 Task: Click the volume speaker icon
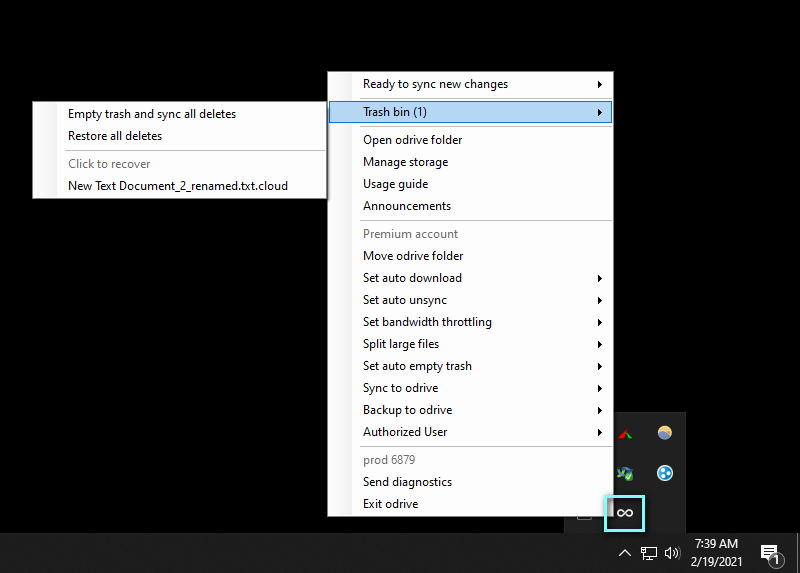click(x=672, y=553)
